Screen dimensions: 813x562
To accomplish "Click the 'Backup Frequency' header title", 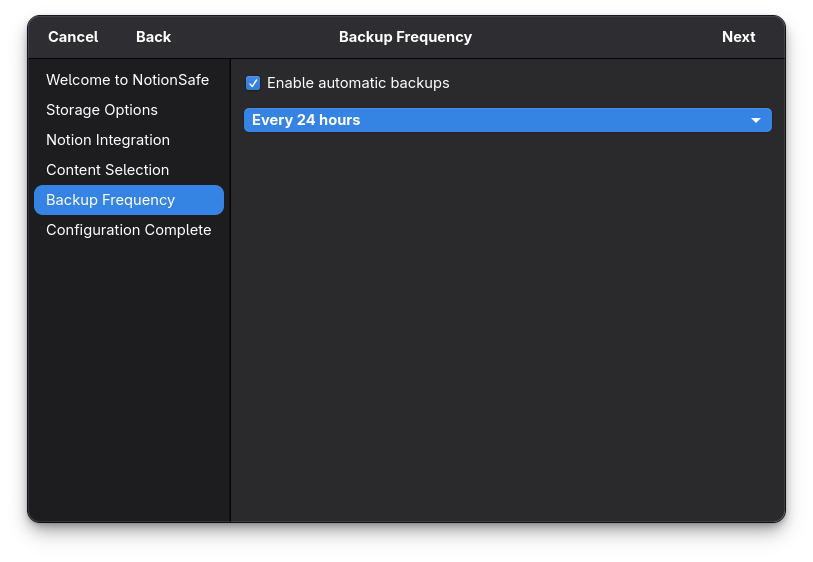I will click(x=405, y=37).
